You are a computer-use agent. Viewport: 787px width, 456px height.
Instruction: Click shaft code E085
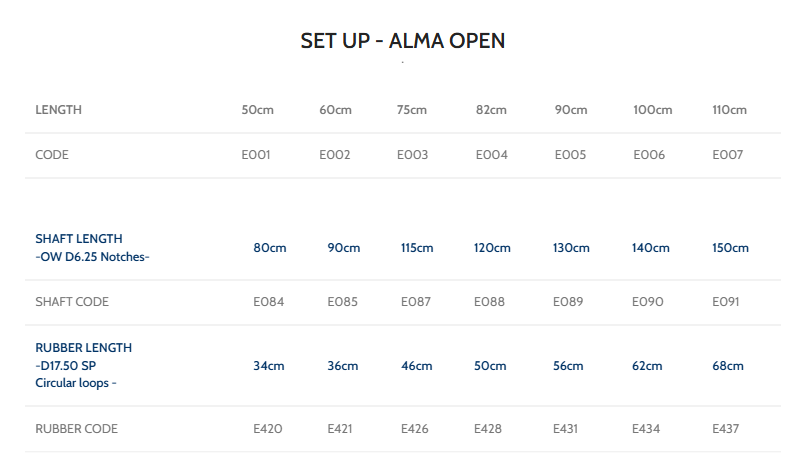(x=343, y=302)
